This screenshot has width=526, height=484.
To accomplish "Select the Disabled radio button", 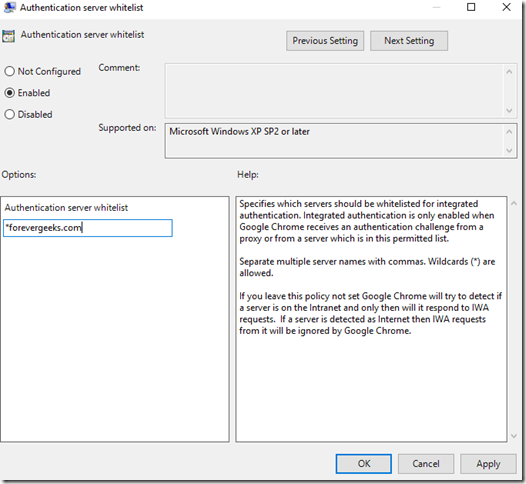I will 9,114.
